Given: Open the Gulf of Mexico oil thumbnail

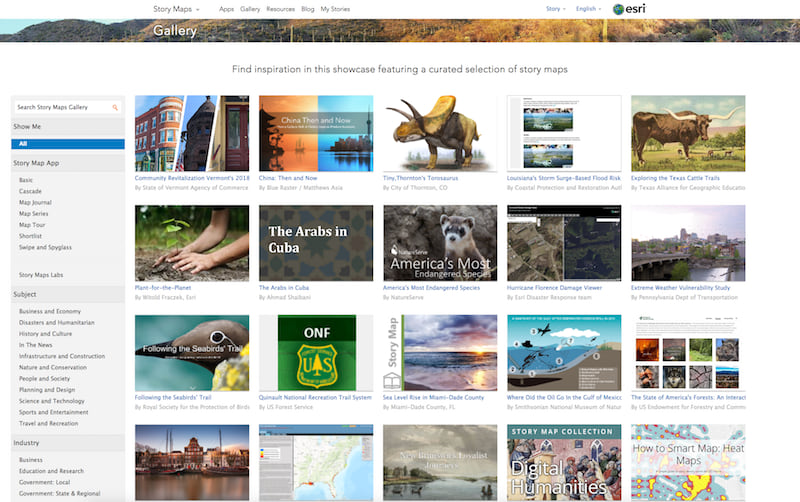Looking at the screenshot, I should point(564,353).
